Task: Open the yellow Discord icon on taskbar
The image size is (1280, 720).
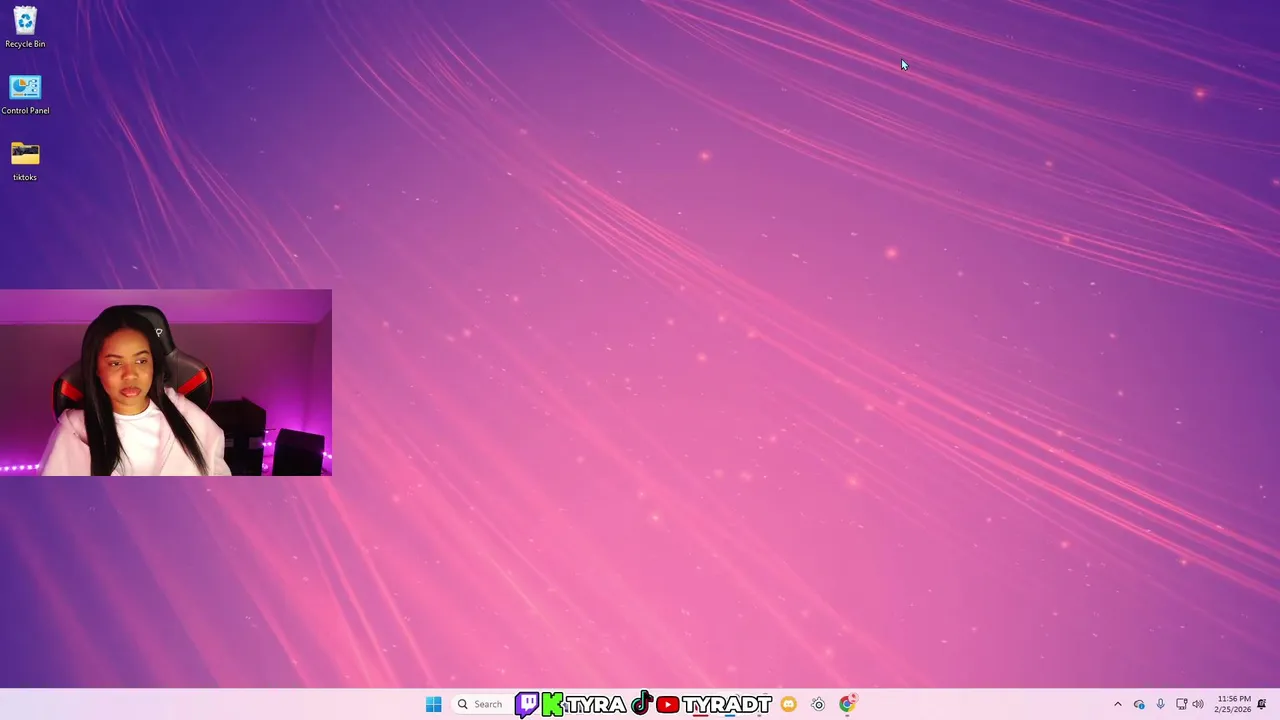Action: click(788, 704)
